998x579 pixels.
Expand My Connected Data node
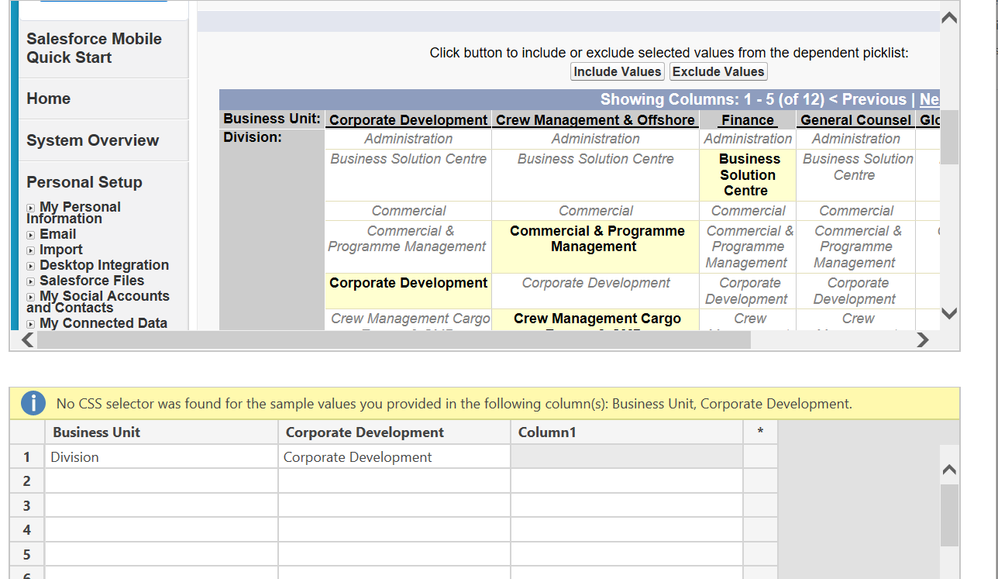(x=31, y=324)
